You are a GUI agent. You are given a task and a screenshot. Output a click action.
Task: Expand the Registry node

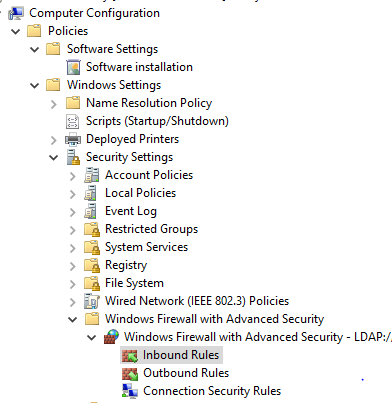pos(73,266)
